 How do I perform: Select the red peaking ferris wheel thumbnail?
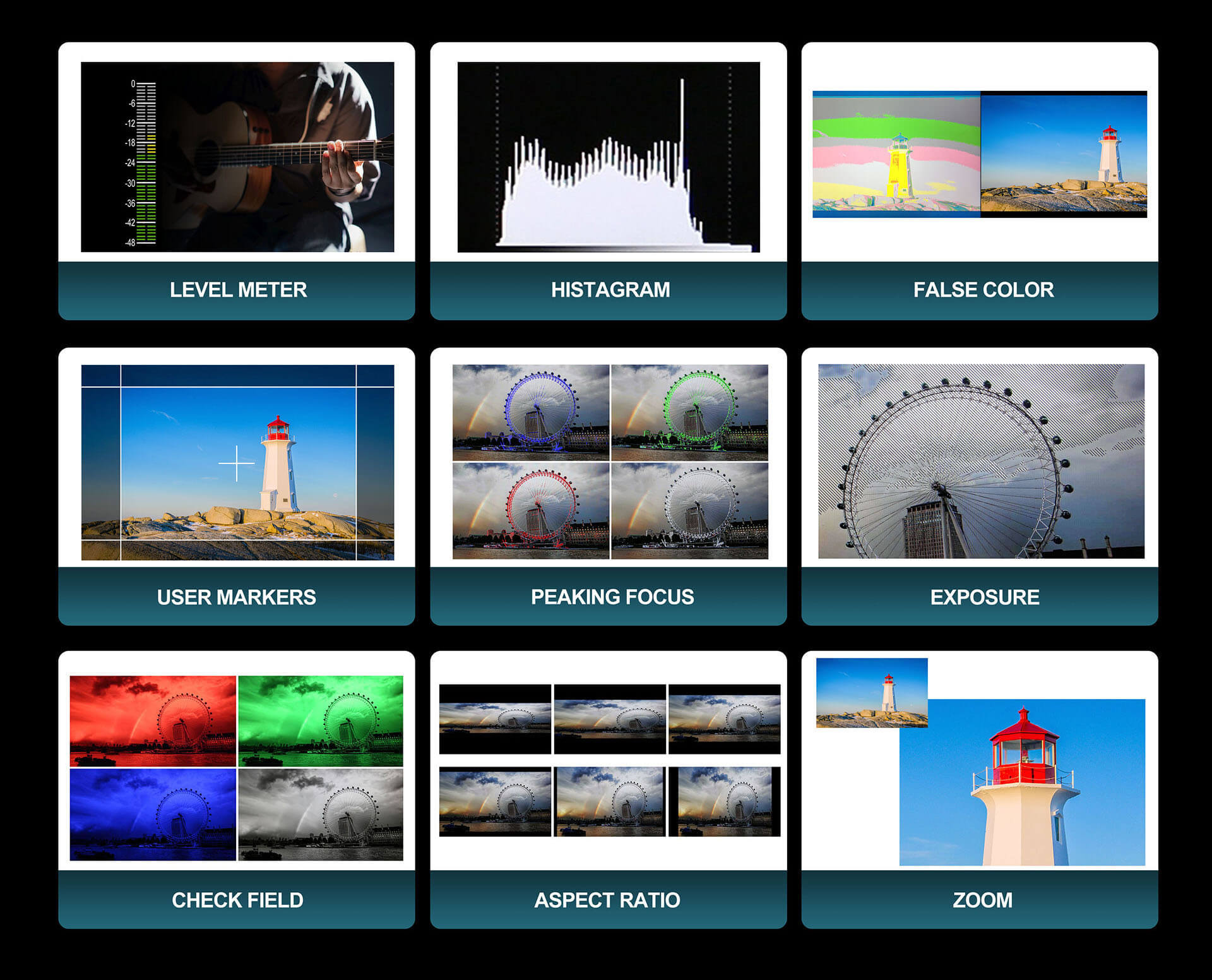[531, 511]
